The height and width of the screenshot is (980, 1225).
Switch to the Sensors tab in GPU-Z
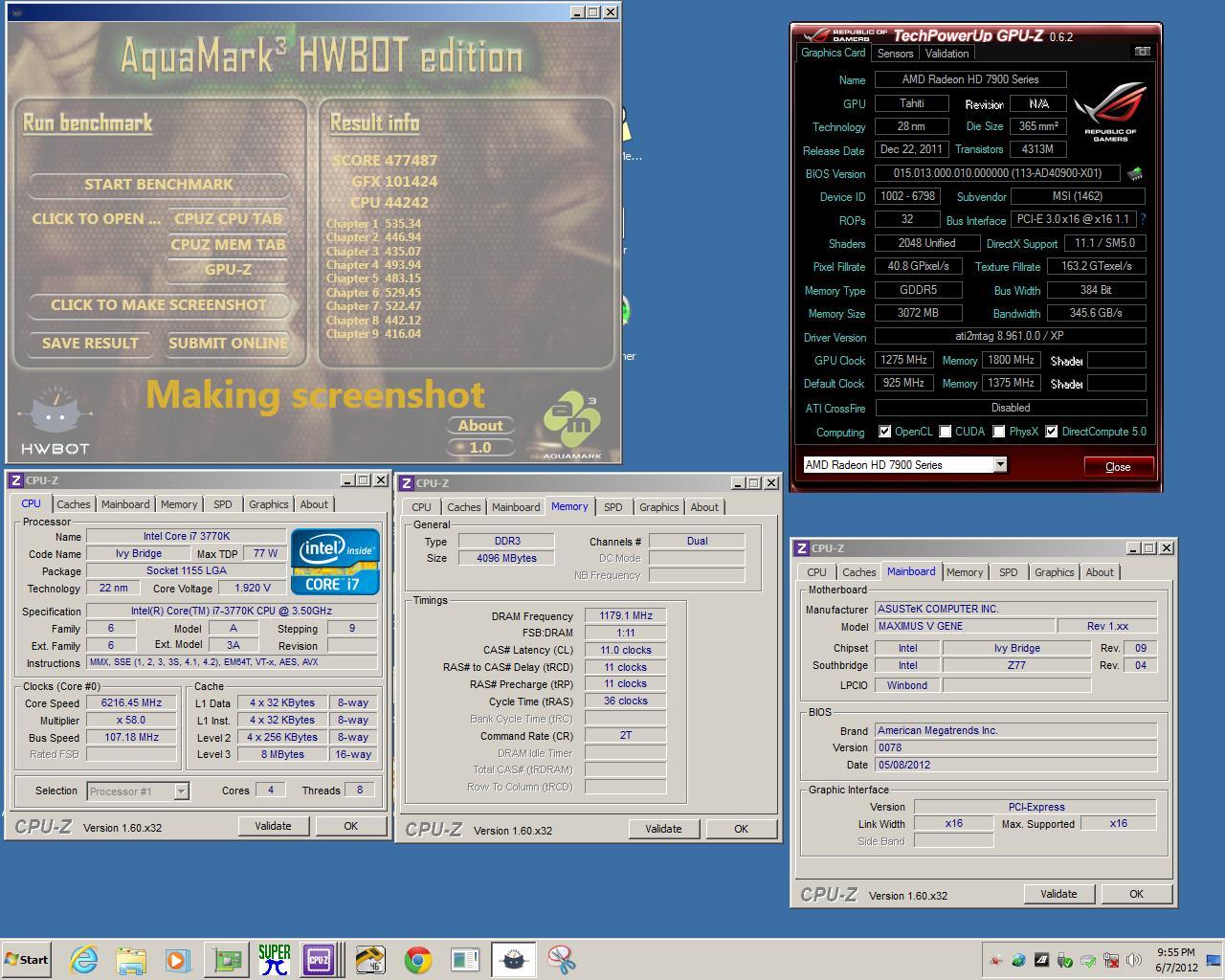(895, 54)
